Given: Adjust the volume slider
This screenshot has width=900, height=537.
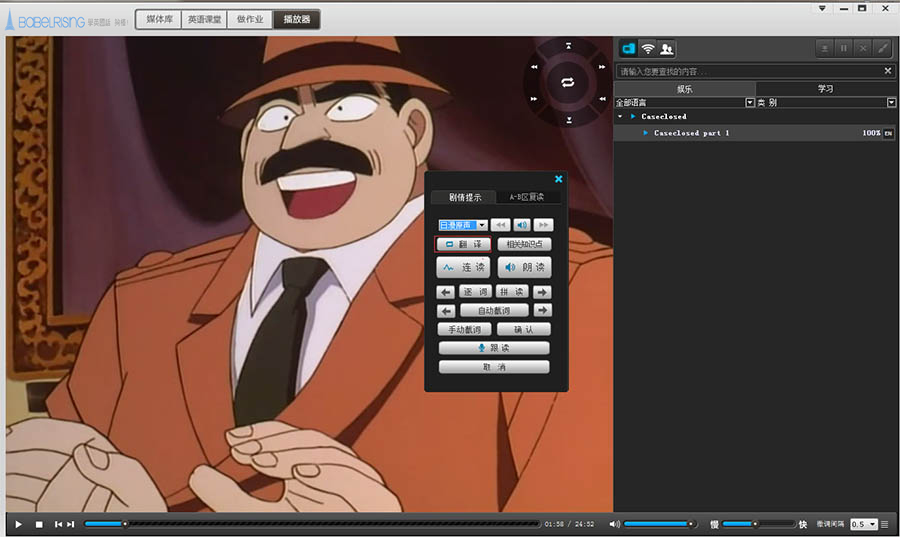Looking at the screenshot, I should click(x=660, y=524).
